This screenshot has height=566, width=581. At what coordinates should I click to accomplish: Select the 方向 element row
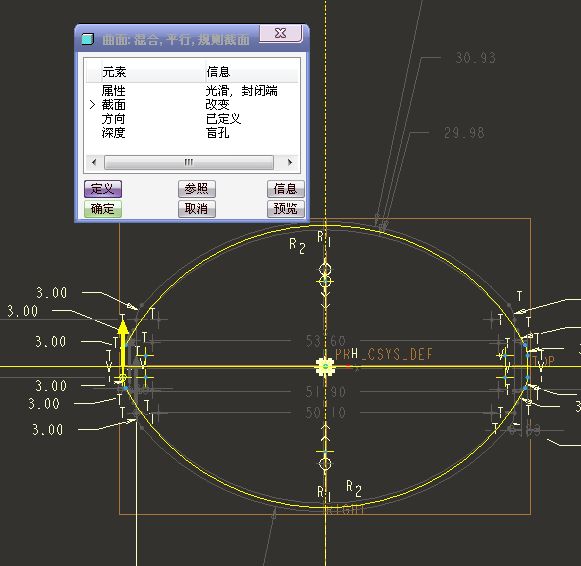point(192,119)
